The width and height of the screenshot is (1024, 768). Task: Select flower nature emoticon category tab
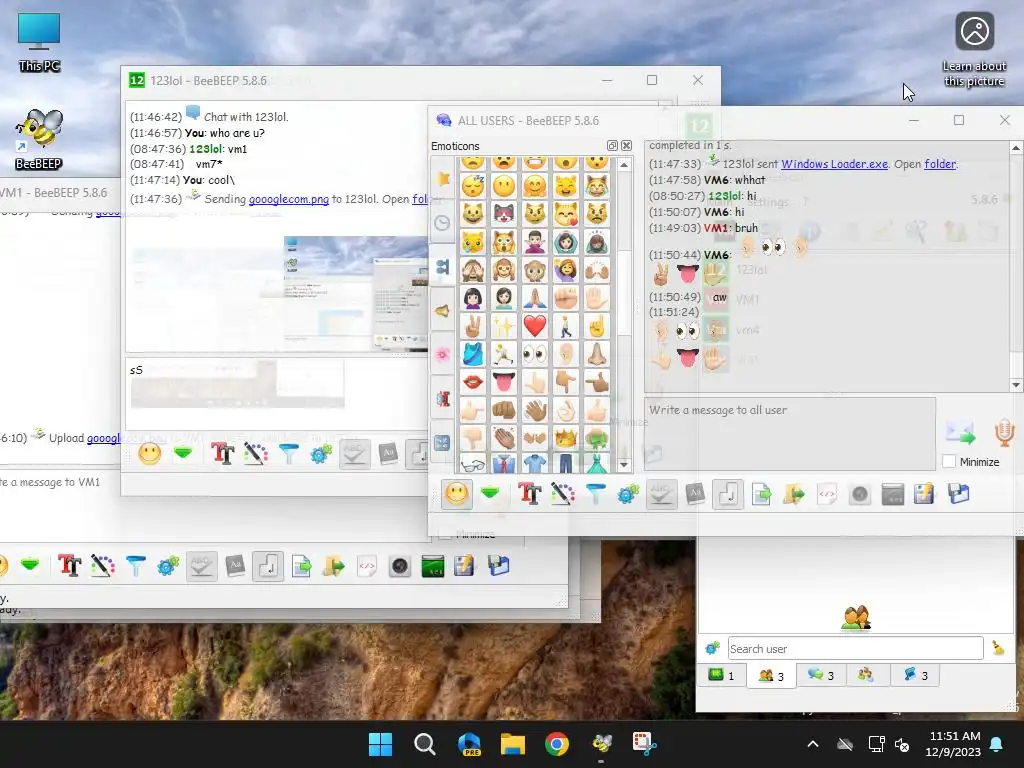click(443, 355)
